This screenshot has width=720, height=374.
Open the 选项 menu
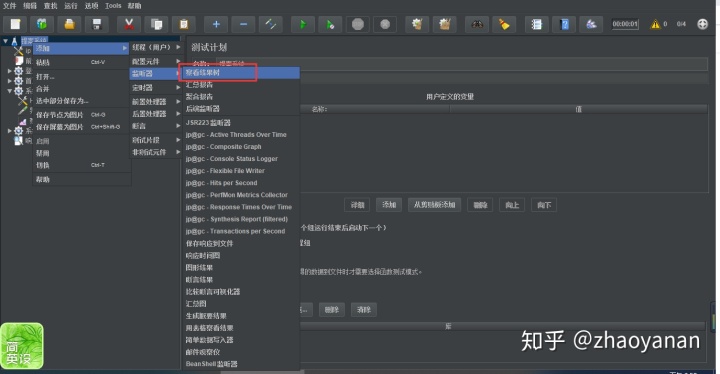pyautogui.click(x=91, y=6)
